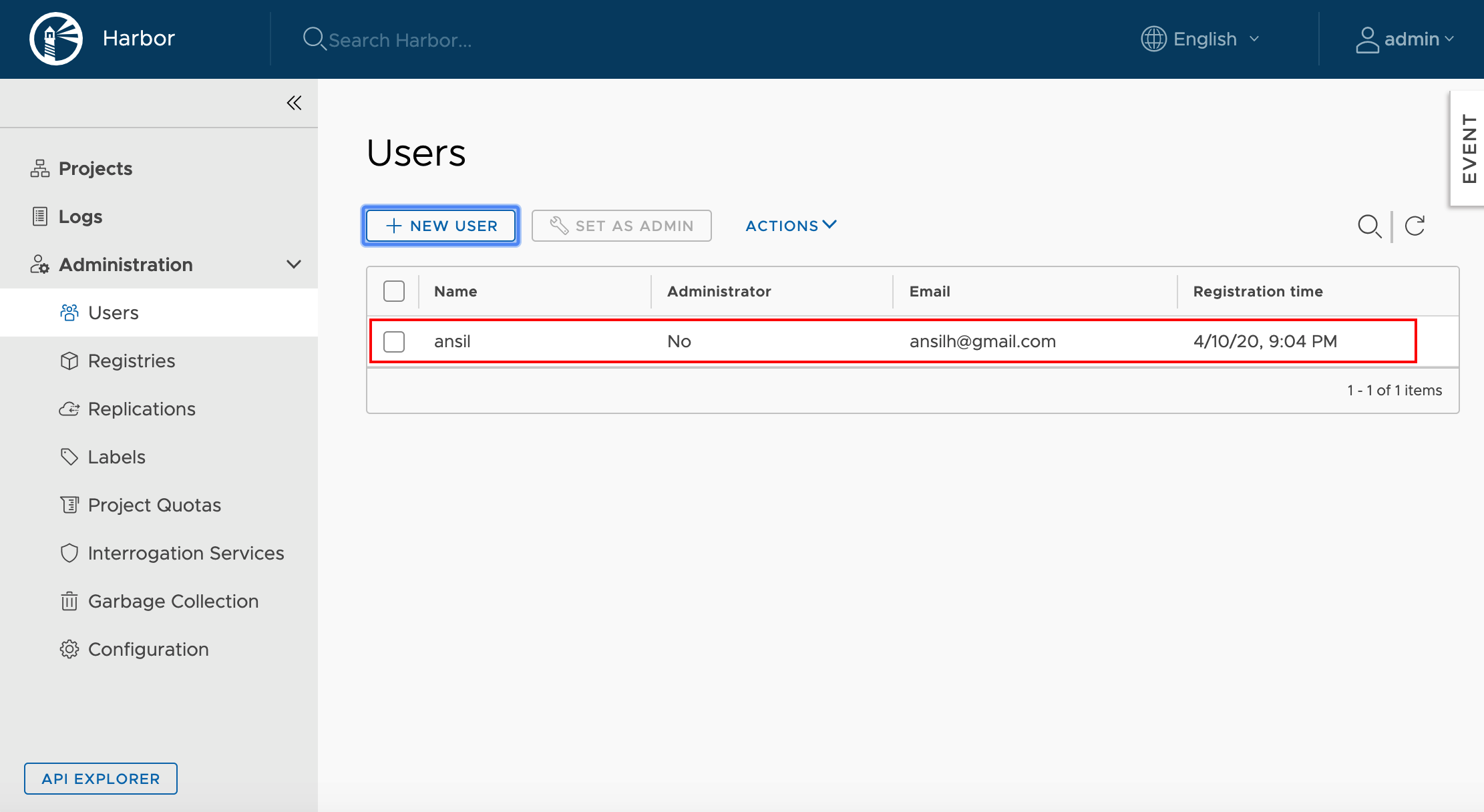Open Interrogation Services page

coord(186,553)
